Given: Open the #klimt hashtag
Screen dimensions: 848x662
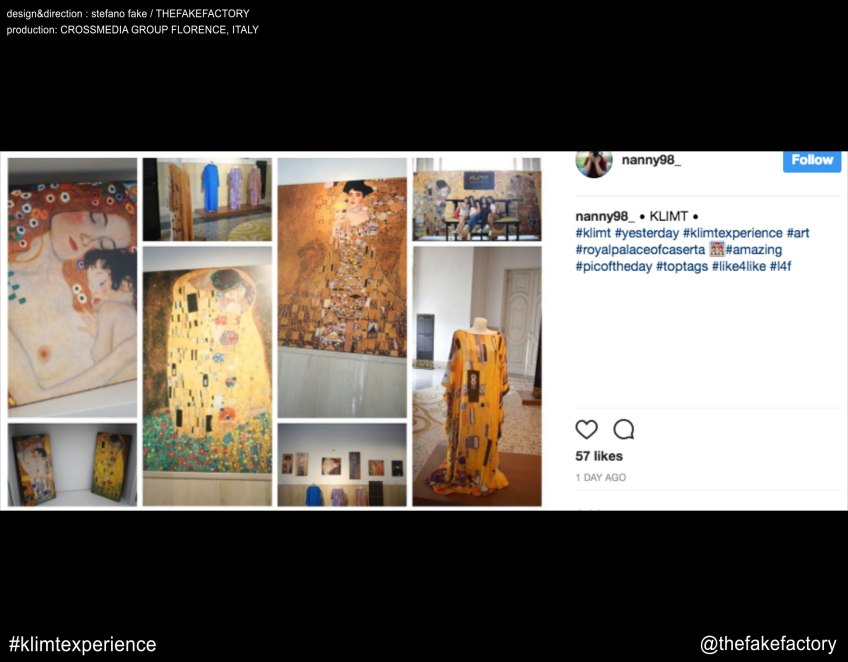Looking at the screenshot, I should click(593, 233).
